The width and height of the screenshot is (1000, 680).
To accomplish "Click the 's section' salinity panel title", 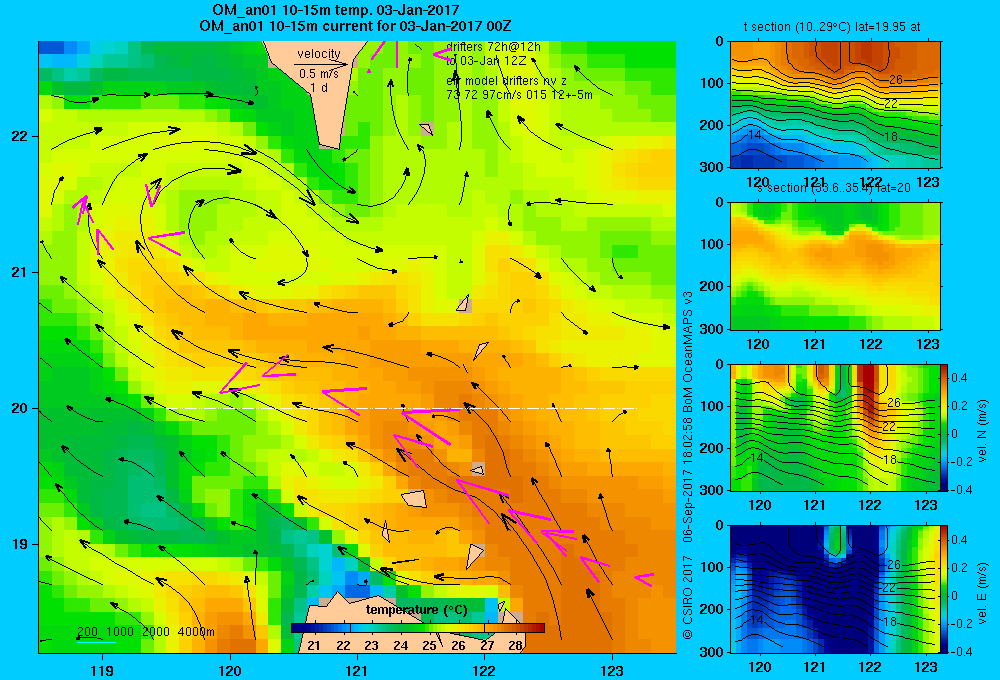I will pyautogui.click(x=834, y=188).
